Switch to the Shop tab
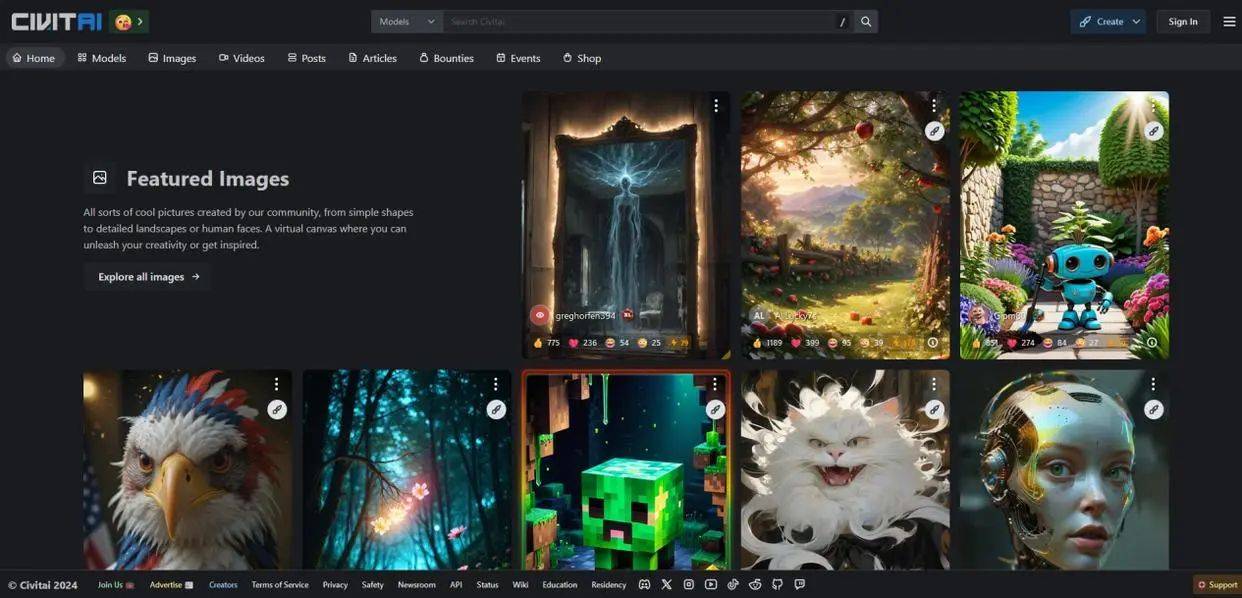The height and width of the screenshot is (598, 1242). (582, 58)
